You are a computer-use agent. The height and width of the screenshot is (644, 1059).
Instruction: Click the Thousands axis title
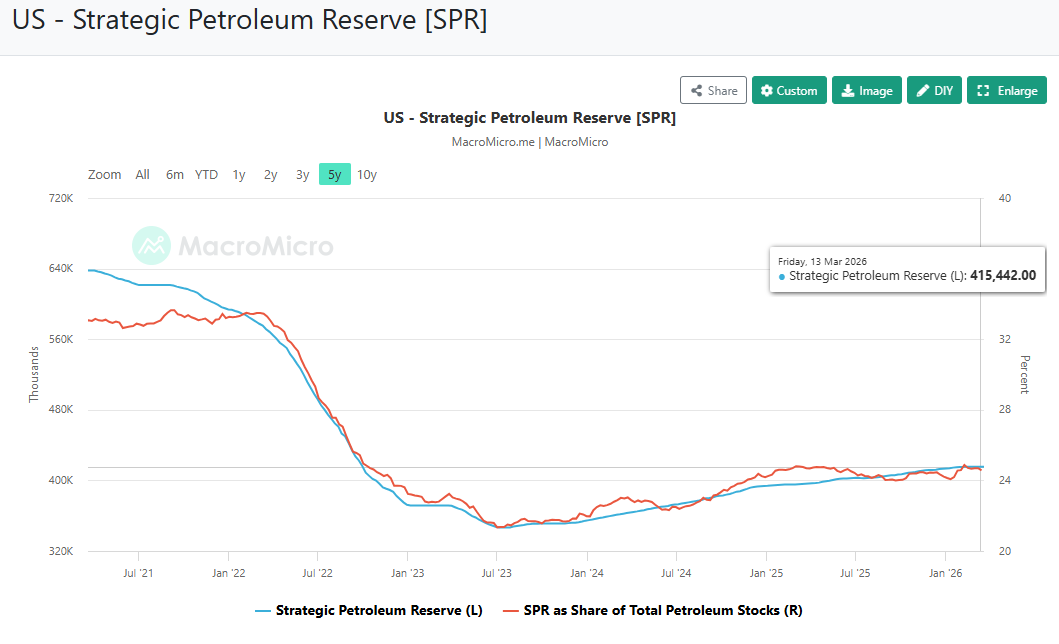34,375
